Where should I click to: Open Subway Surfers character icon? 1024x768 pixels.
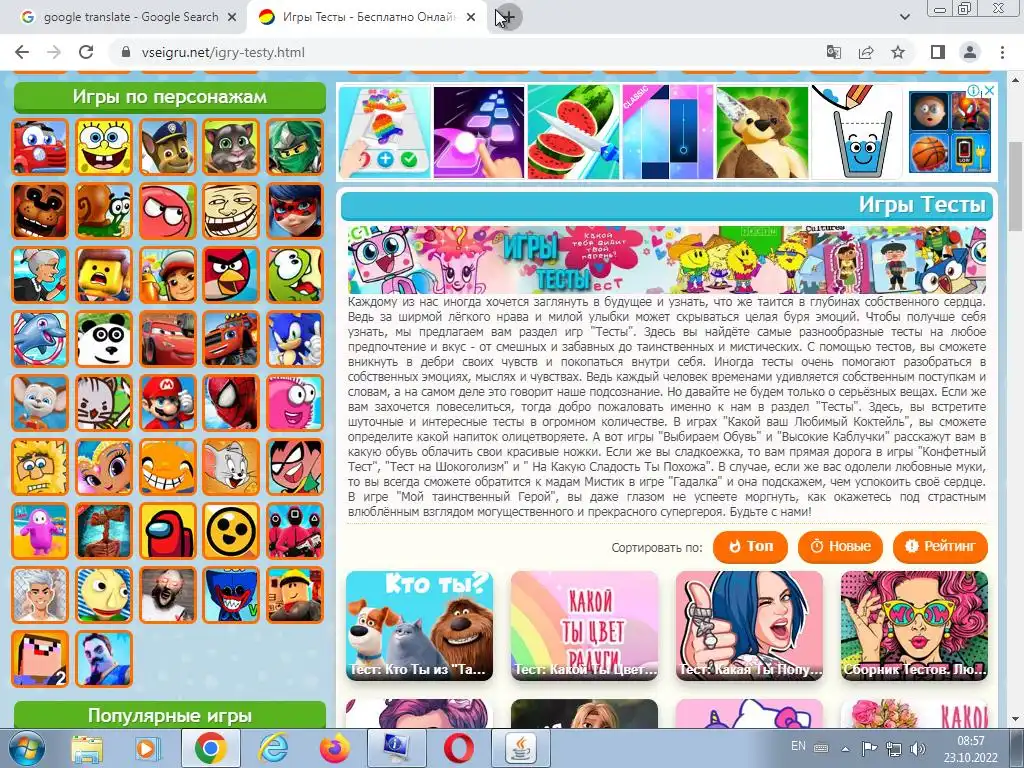(168, 275)
